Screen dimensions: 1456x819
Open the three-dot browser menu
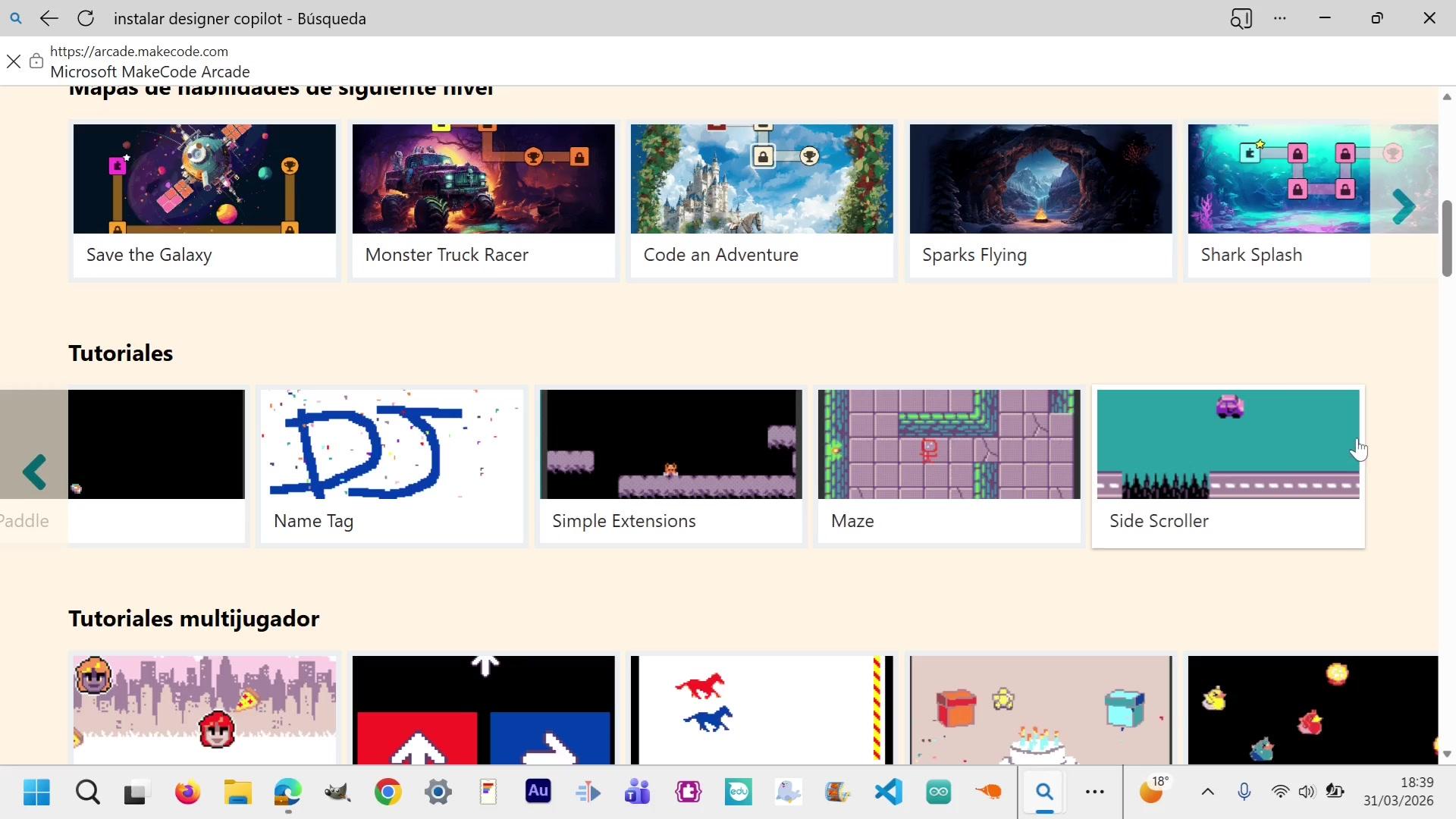[x=1280, y=18]
